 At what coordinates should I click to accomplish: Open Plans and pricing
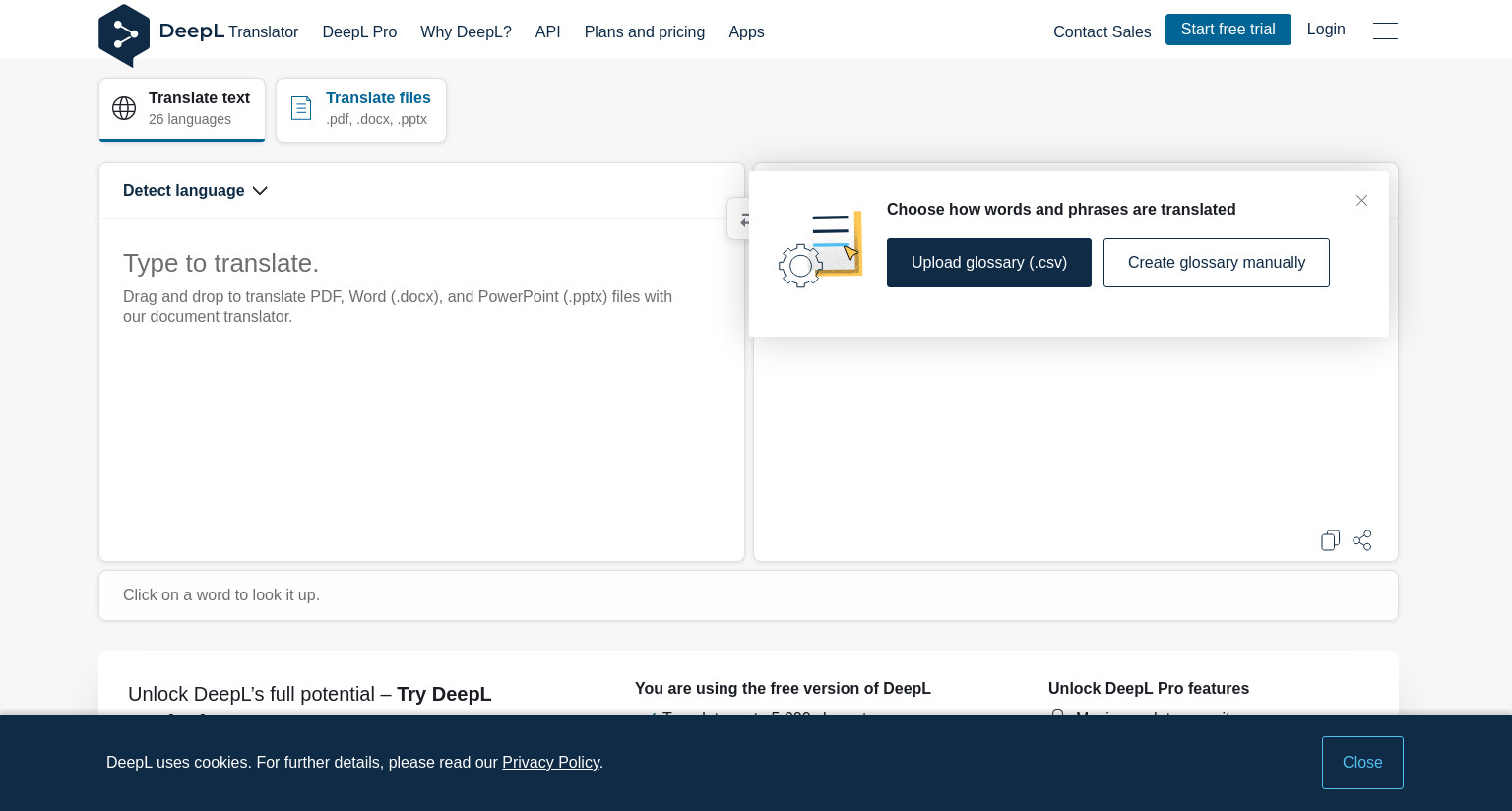[x=645, y=31]
